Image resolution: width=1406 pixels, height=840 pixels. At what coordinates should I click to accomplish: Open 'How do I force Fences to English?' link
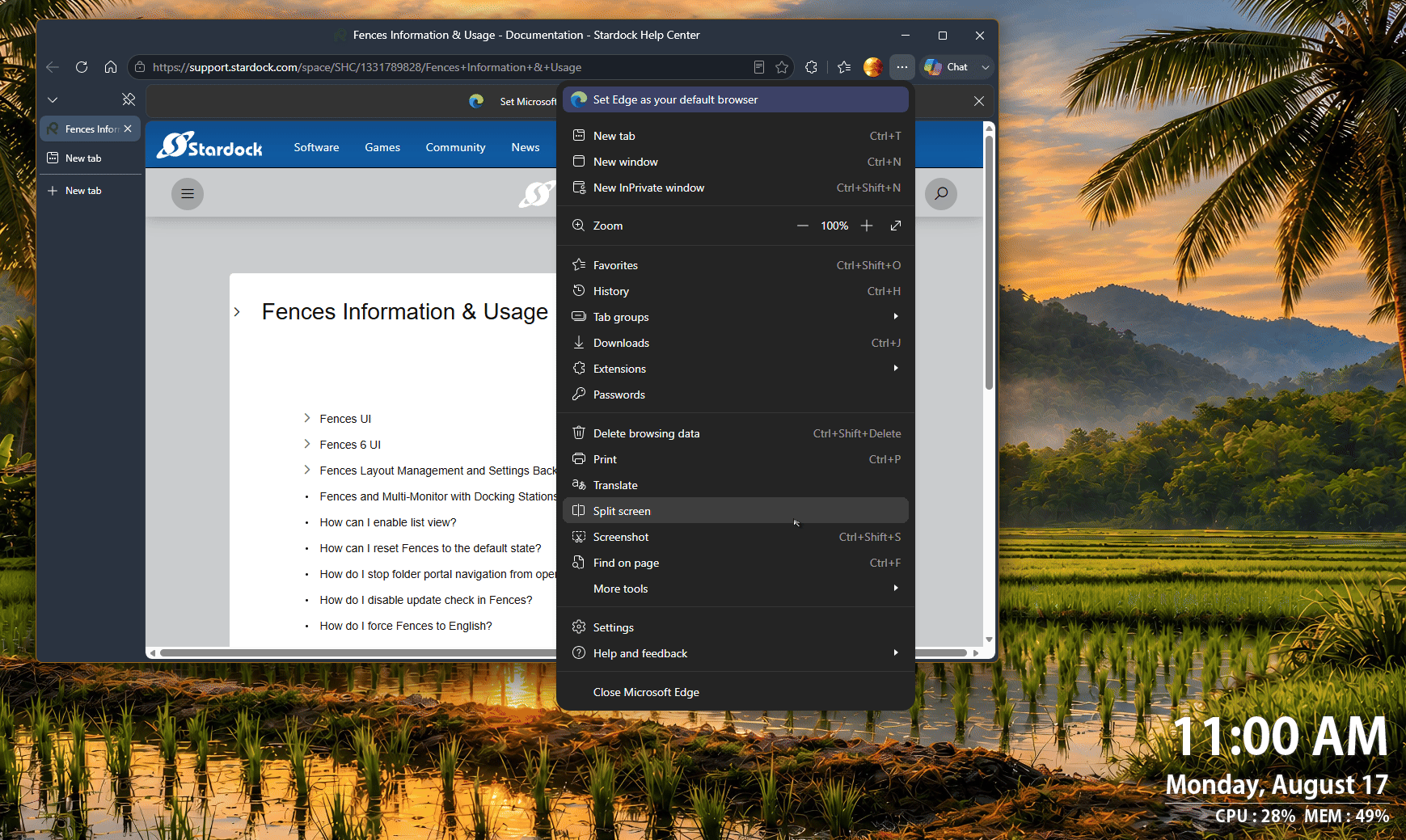406,626
